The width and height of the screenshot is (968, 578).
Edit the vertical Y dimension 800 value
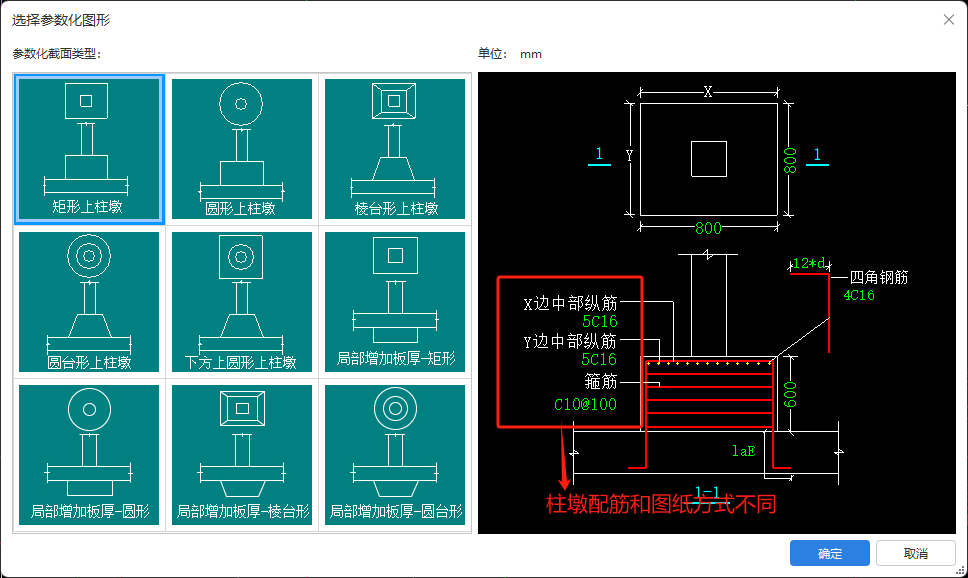(x=790, y=161)
